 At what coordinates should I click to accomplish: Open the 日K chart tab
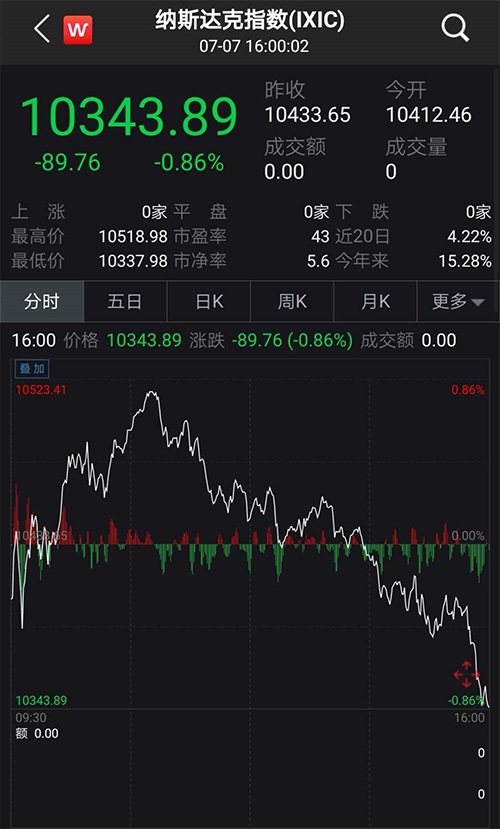click(x=209, y=301)
